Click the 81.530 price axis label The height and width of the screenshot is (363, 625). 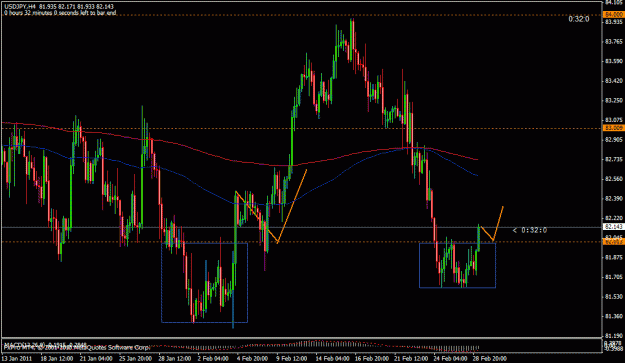(614, 296)
